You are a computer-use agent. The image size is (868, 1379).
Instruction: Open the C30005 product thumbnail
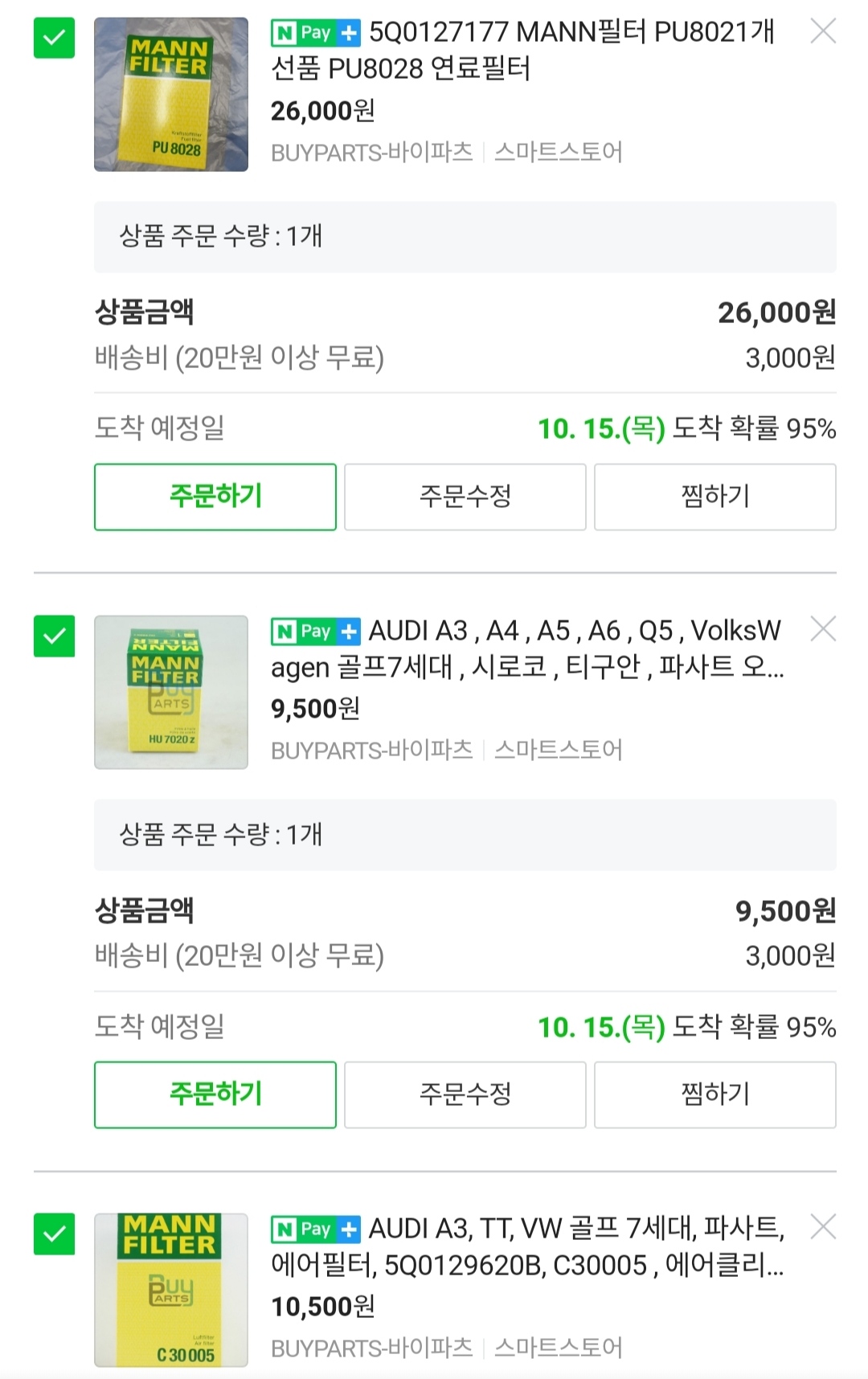[171, 1291]
